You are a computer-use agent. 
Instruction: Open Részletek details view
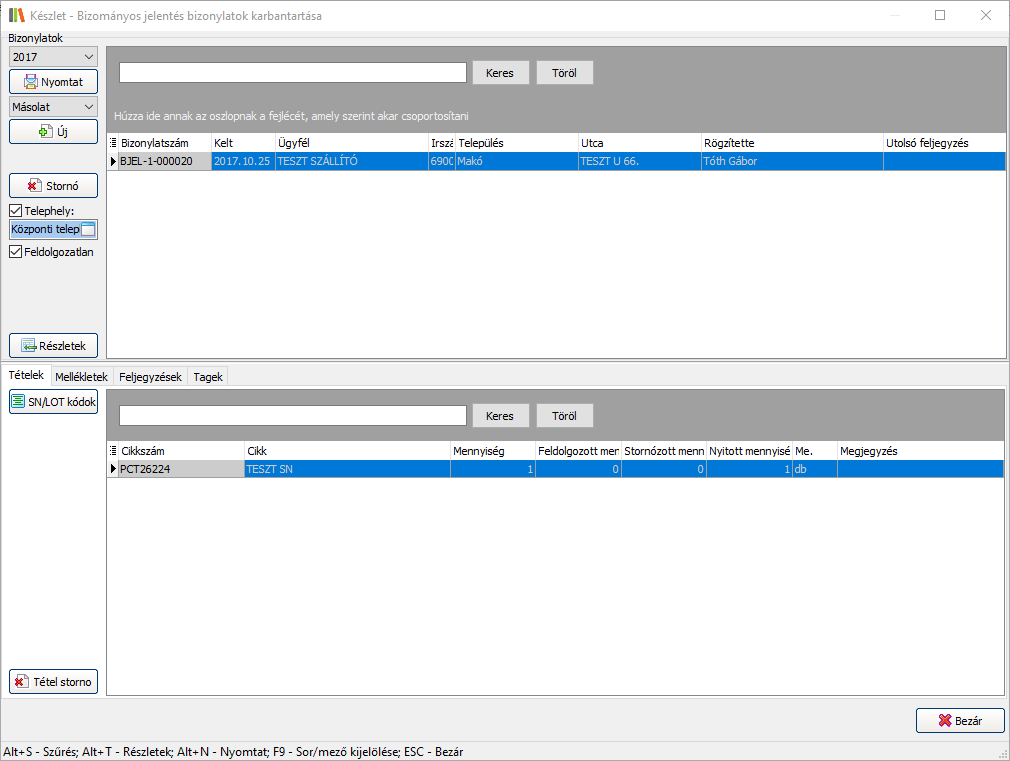click(53, 345)
